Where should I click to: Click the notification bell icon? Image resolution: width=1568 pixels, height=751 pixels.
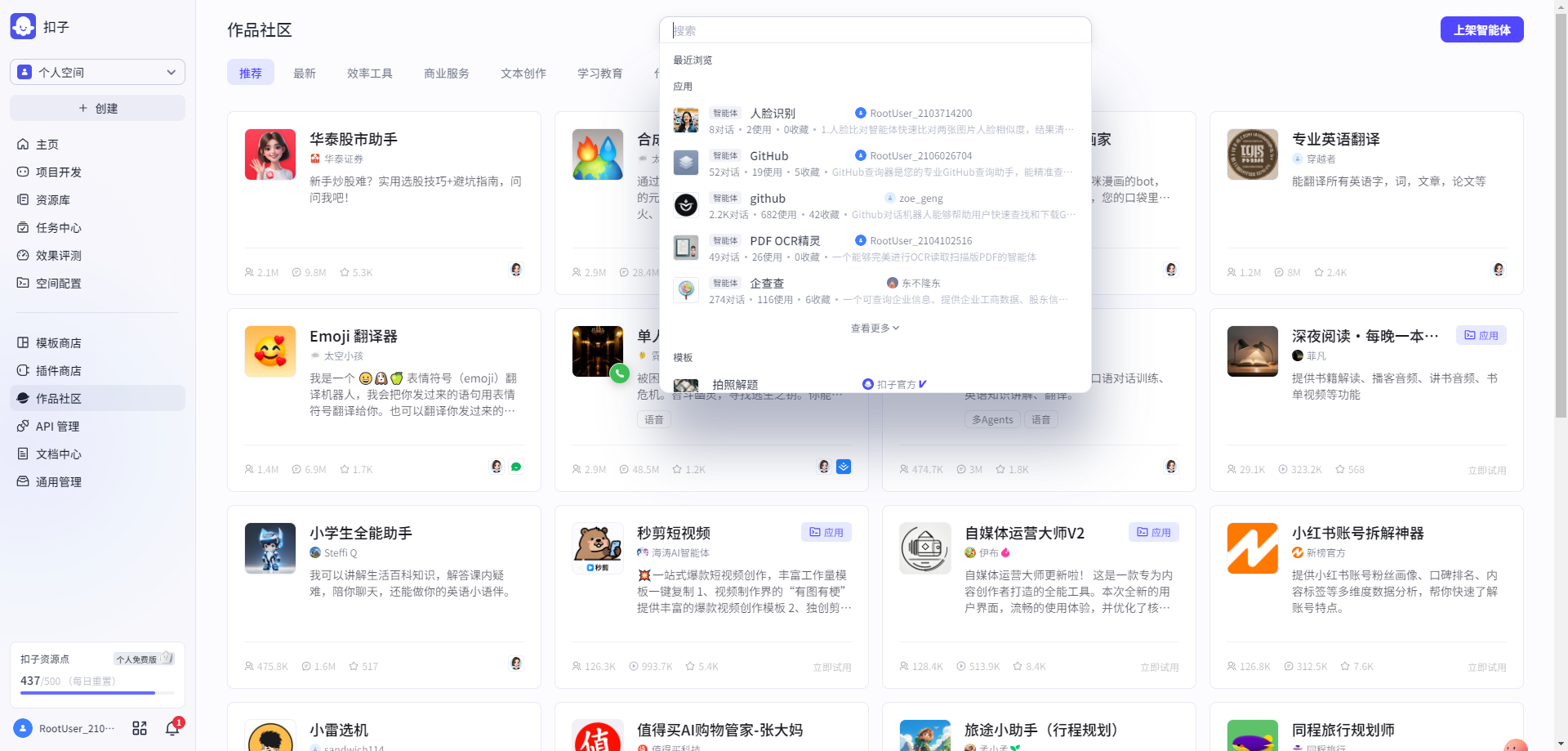172,728
